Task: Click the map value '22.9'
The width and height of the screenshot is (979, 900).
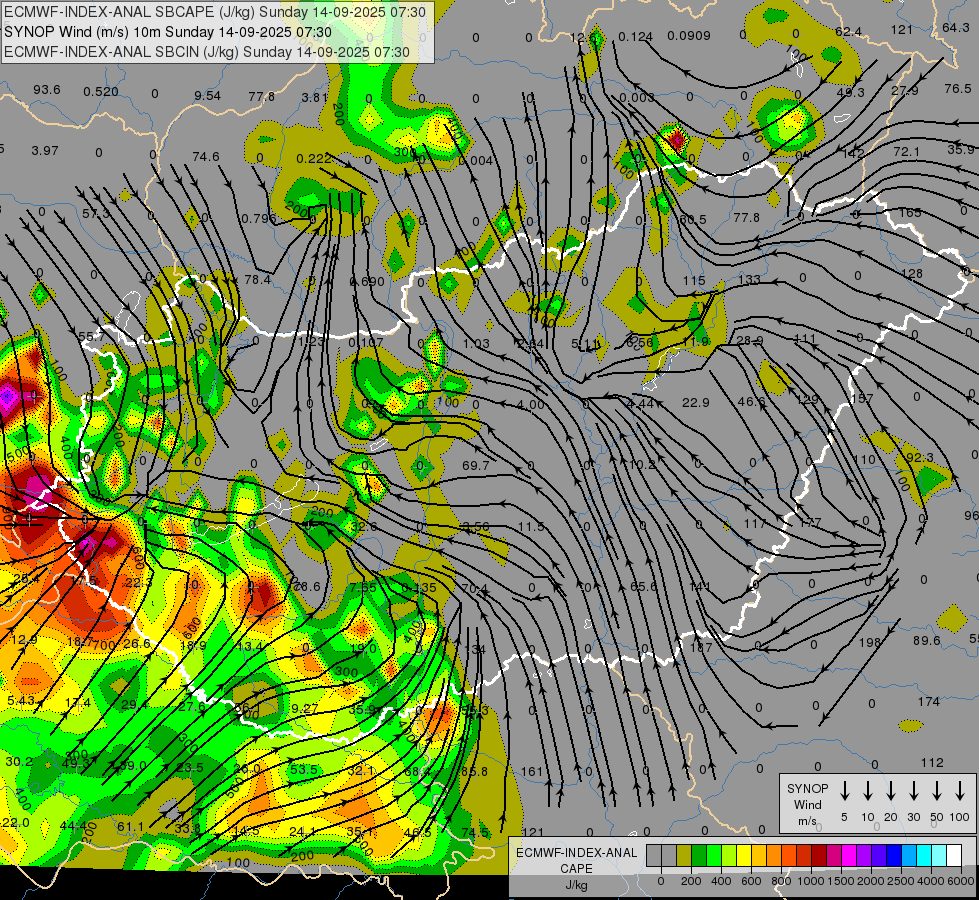Action: (696, 403)
